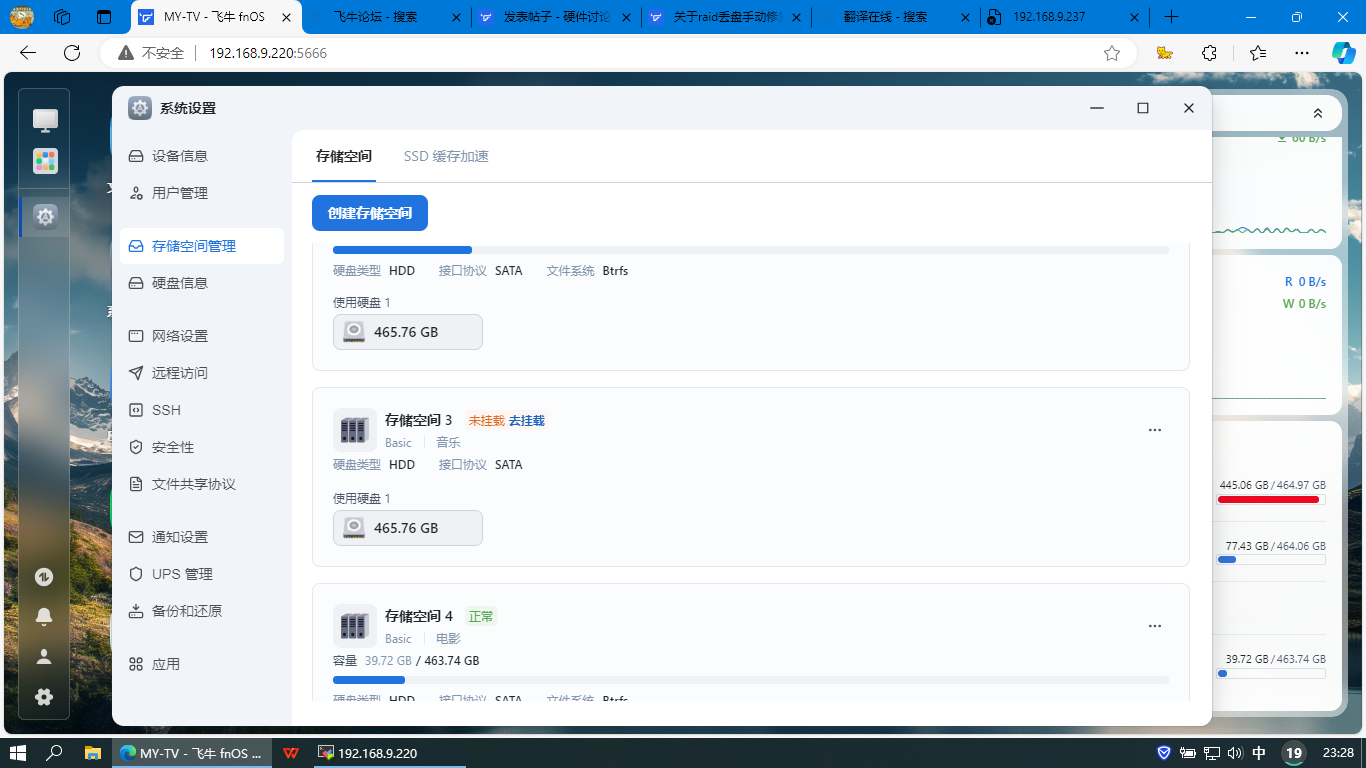Open Copilot in the browser toolbar
The height and width of the screenshot is (768, 1366).
(1343, 53)
